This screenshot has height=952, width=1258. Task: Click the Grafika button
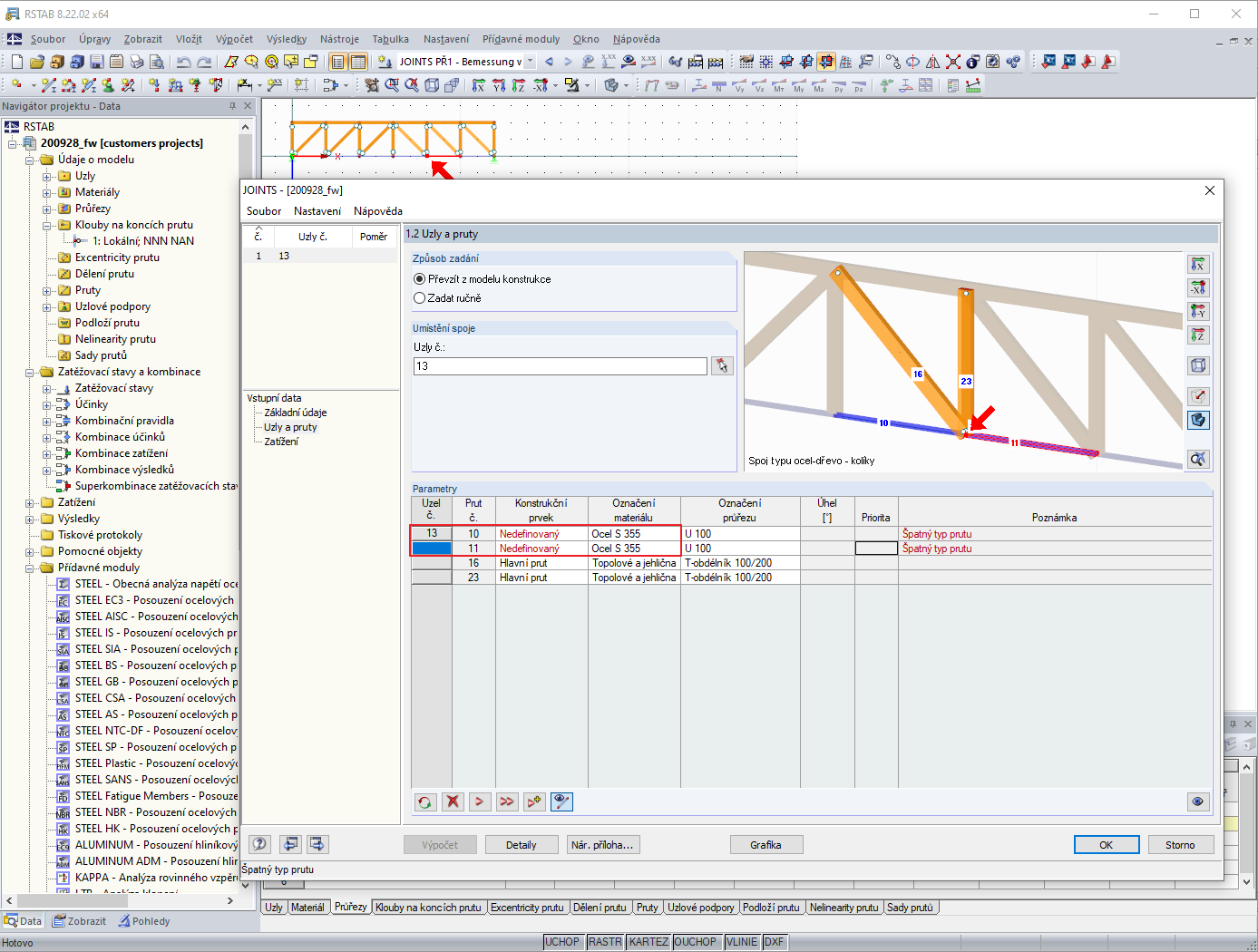[766, 845]
